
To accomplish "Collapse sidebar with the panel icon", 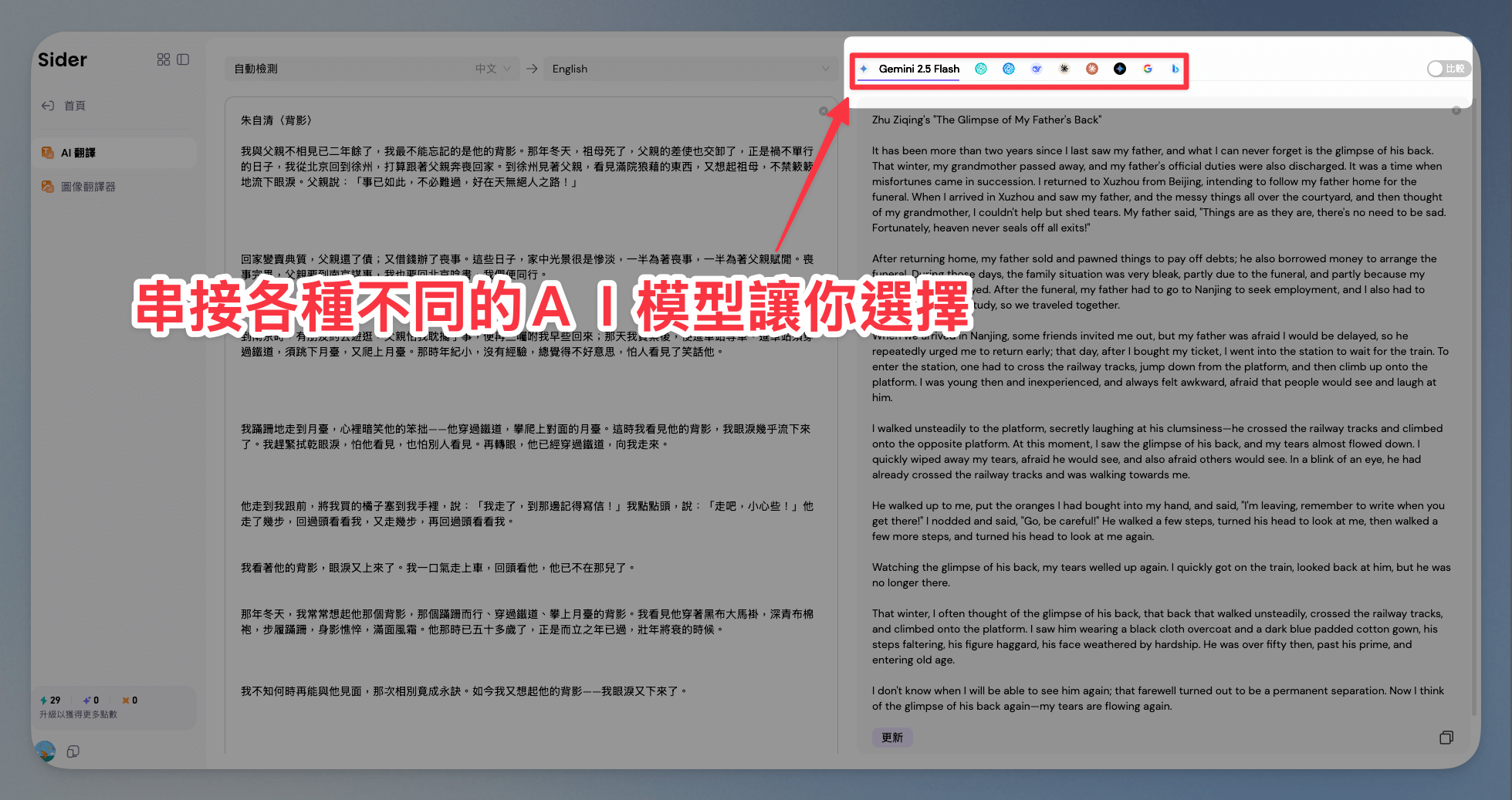I will [183, 59].
